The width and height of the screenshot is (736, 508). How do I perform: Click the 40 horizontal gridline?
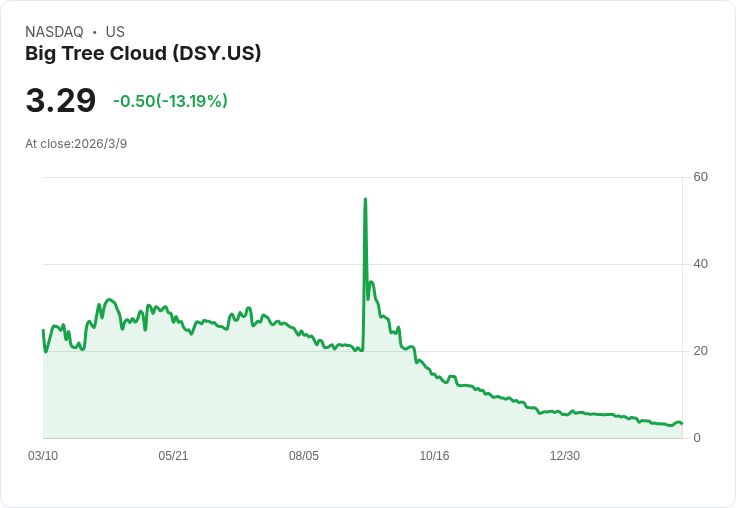click(363, 264)
